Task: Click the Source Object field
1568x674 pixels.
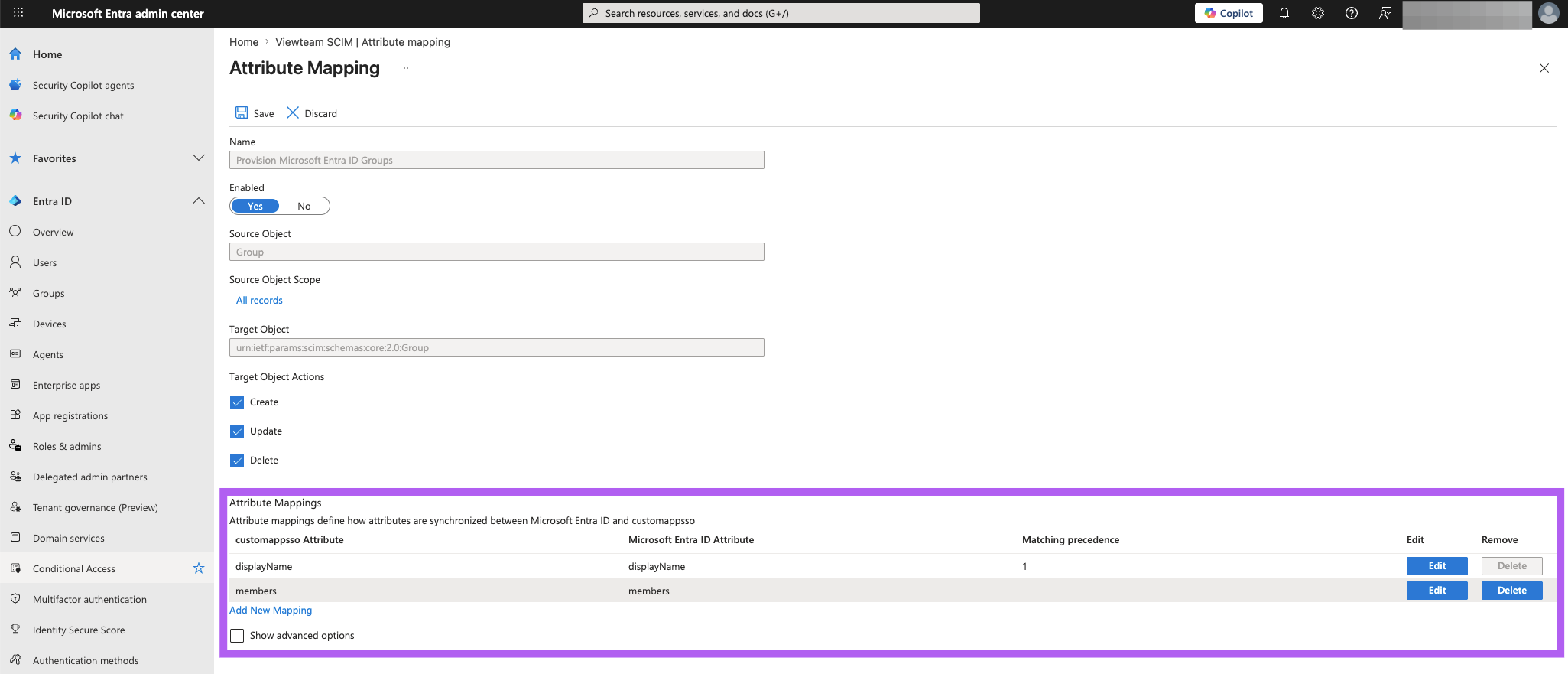Action: pyautogui.click(x=497, y=252)
